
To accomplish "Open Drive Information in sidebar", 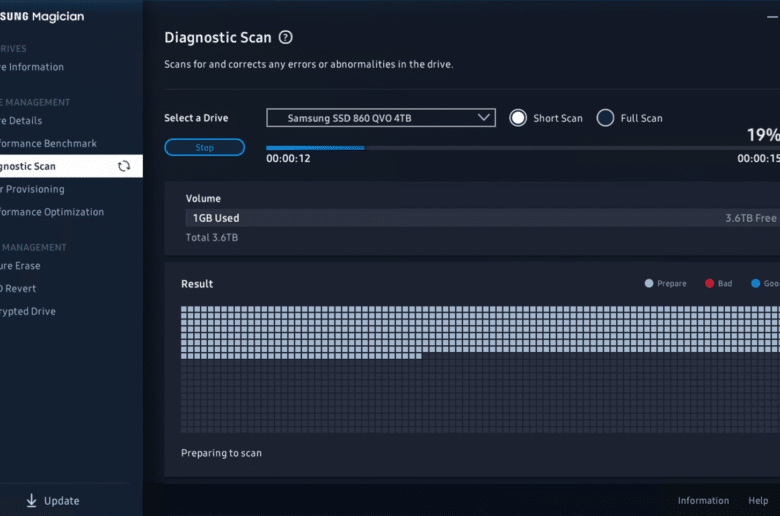I will pos(32,67).
